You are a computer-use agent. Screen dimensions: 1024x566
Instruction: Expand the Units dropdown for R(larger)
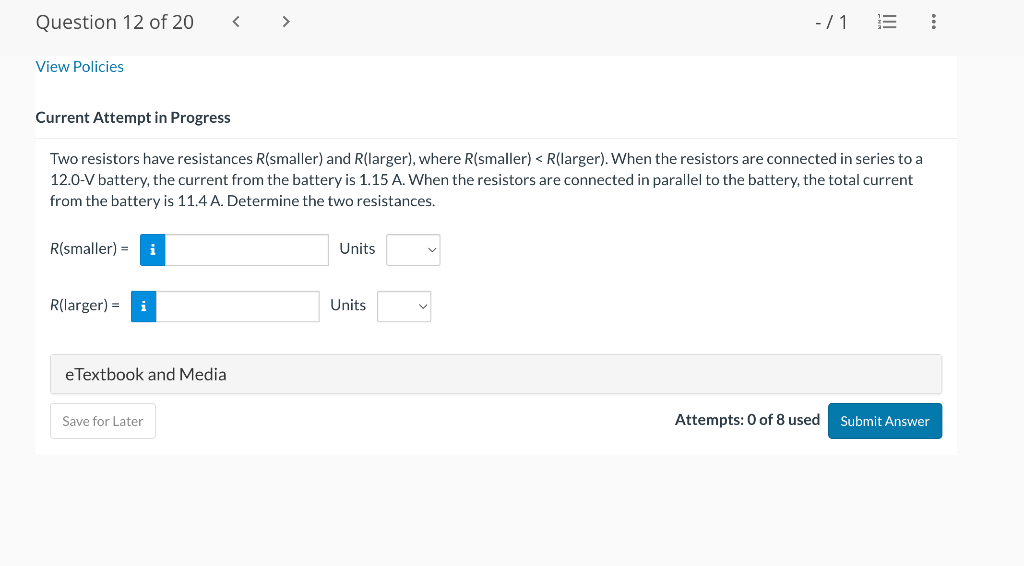point(404,307)
